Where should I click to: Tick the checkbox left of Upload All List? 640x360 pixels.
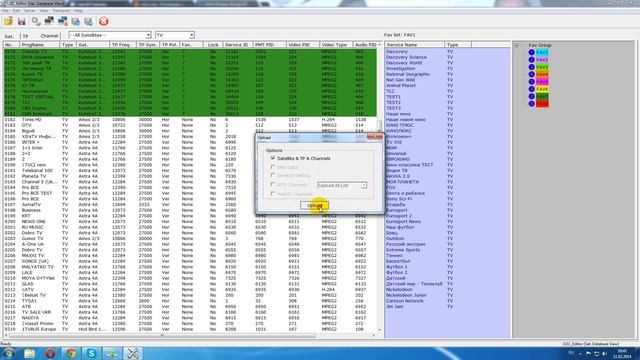pos(273,184)
